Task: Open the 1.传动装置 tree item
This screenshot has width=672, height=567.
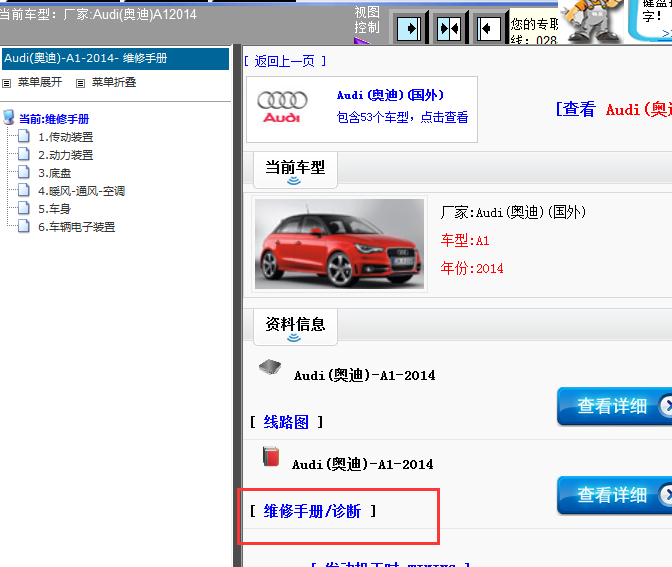Action: coord(66,137)
